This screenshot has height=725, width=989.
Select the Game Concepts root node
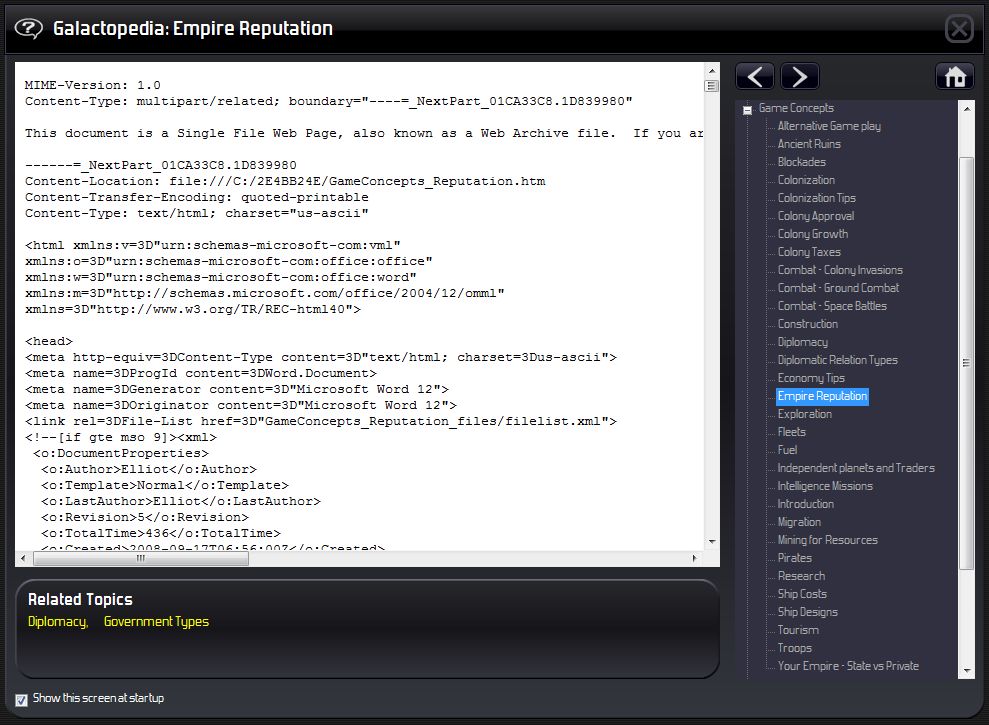(x=796, y=108)
